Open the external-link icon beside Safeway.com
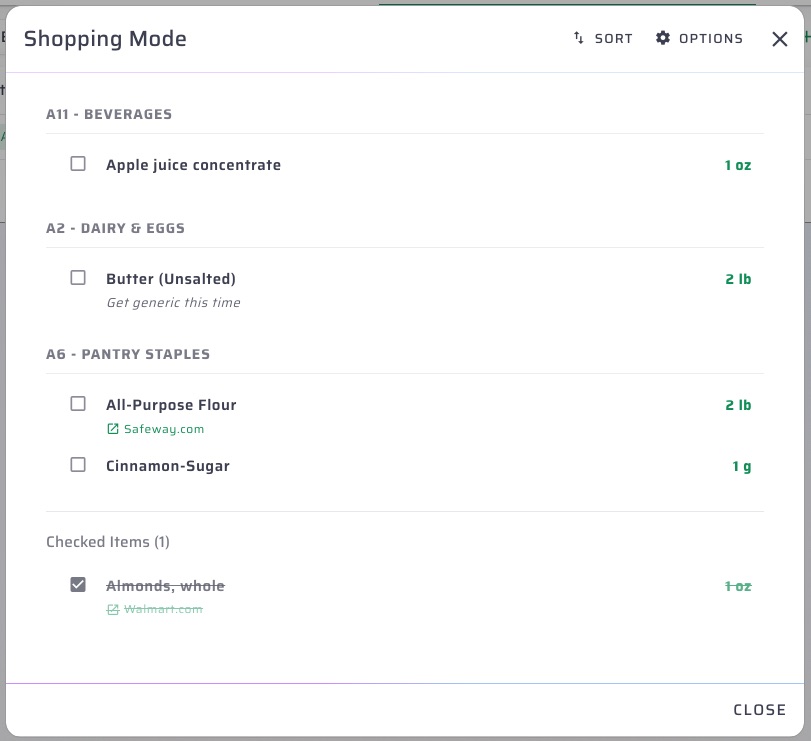Screen dimensions: 811x741 pos(112,428)
